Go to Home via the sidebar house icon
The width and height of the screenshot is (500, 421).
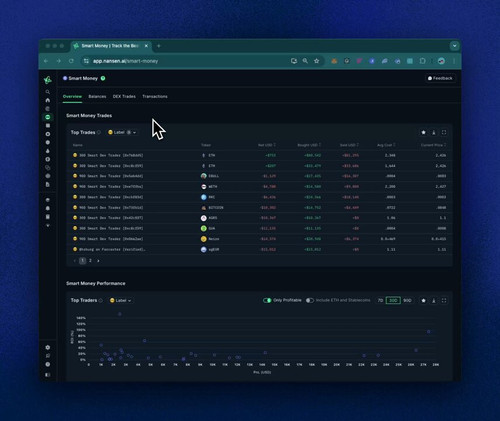pos(48,100)
